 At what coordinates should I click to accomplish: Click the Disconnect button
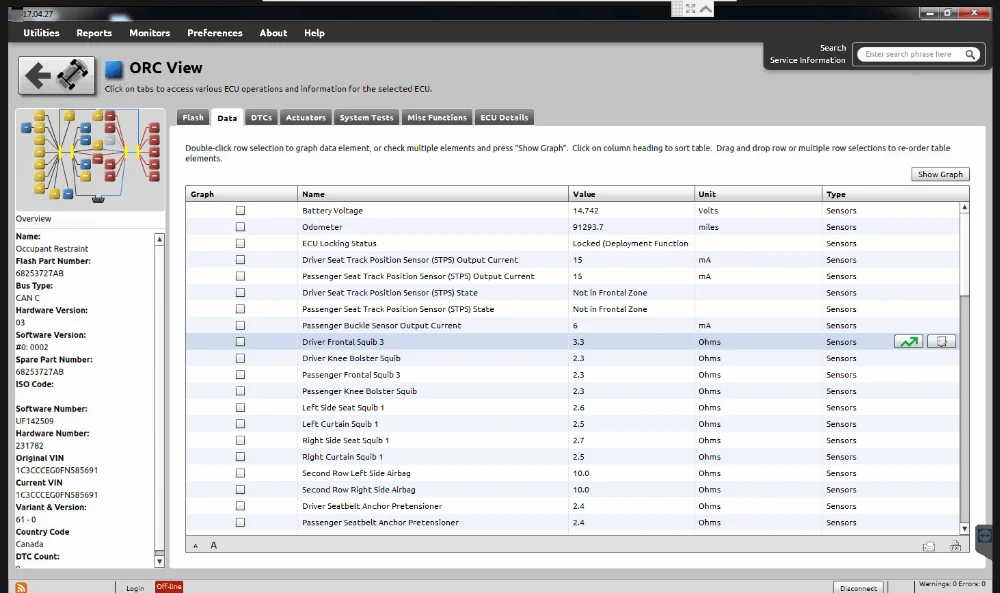click(859, 587)
